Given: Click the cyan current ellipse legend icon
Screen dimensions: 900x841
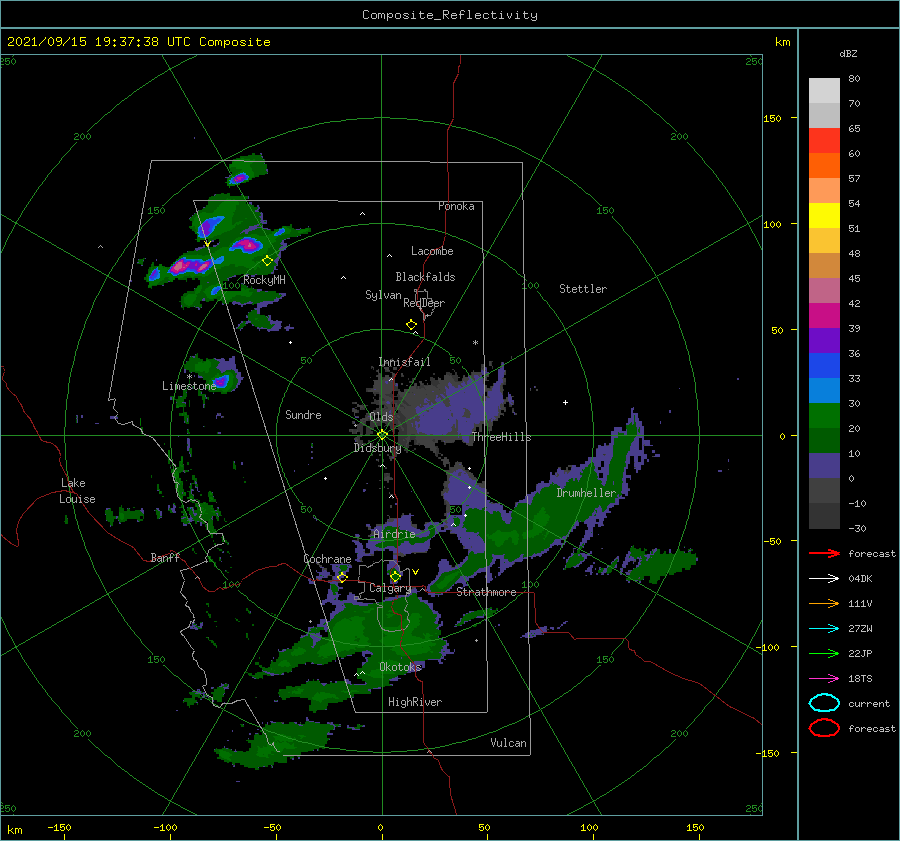Looking at the screenshot, I should click(x=824, y=703).
